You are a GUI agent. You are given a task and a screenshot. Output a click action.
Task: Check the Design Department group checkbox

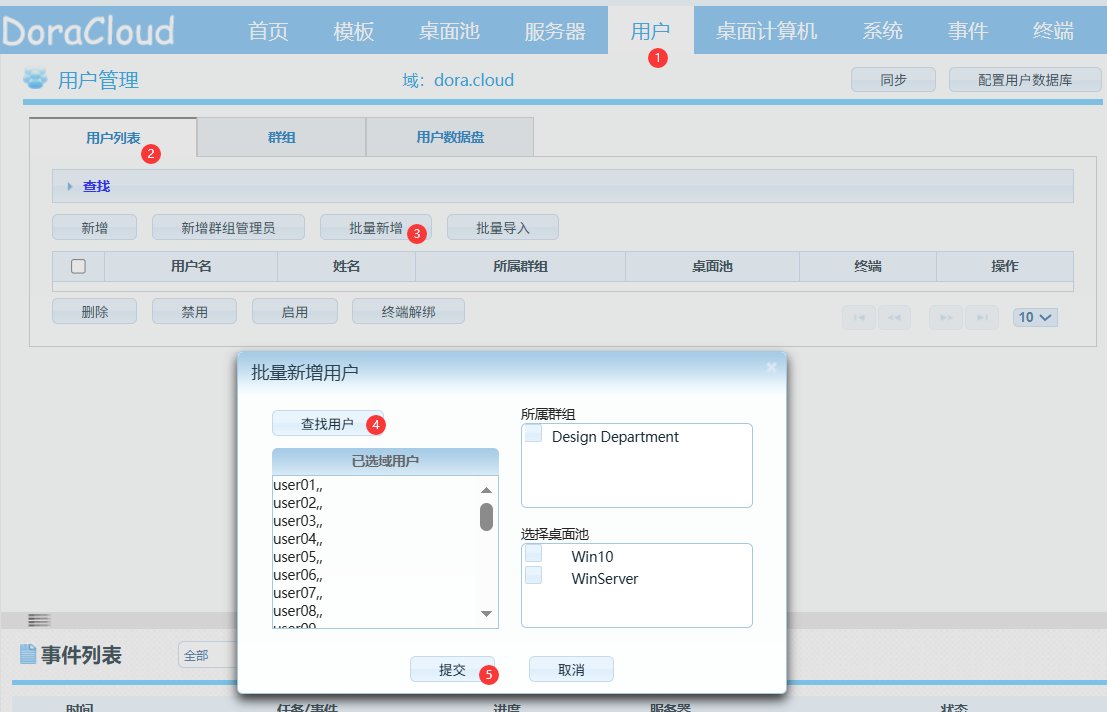534,434
